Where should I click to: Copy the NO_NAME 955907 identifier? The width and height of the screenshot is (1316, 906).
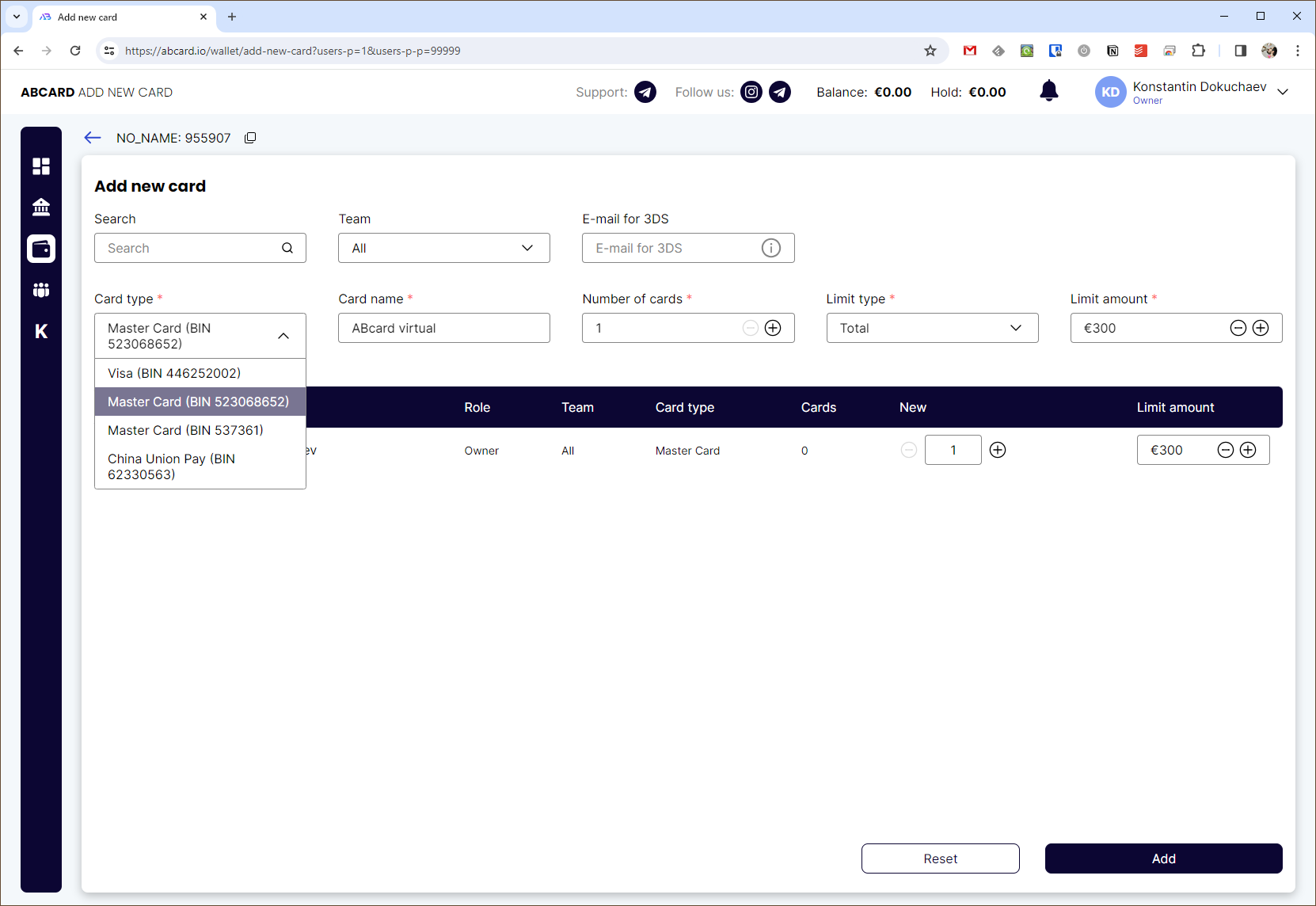click(250, 138)
